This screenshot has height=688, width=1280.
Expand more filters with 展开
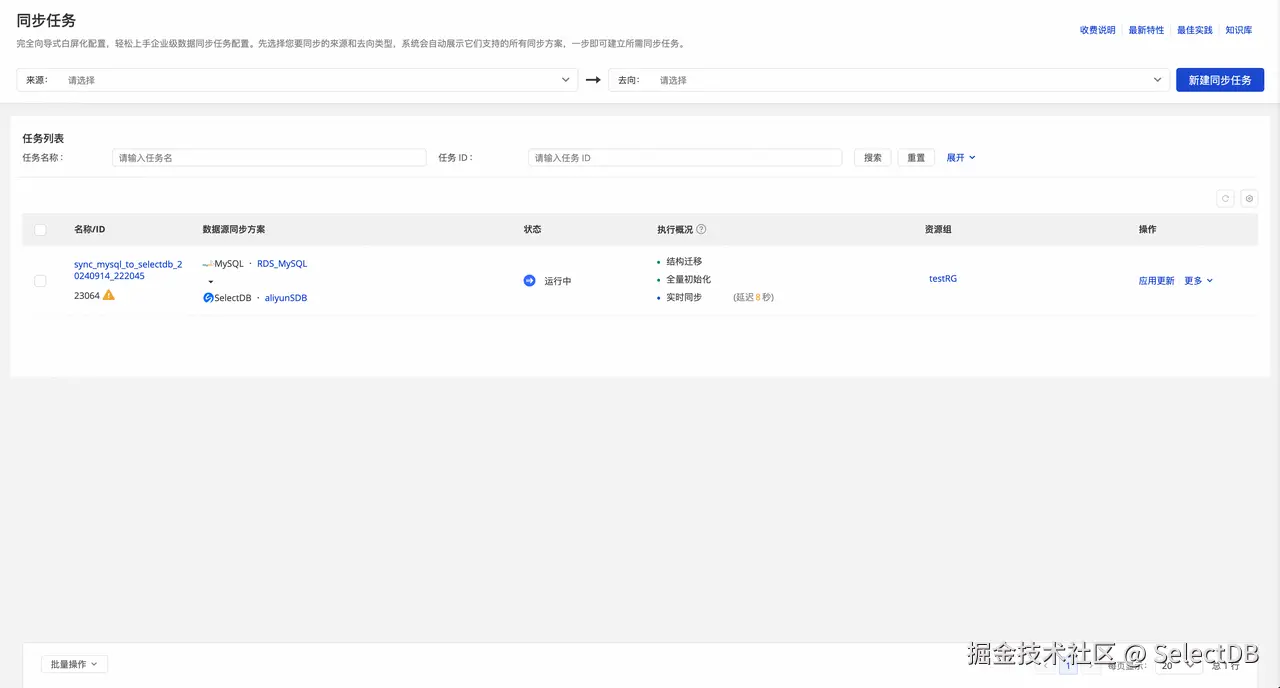pyautogui.click(x=961, y=158)
